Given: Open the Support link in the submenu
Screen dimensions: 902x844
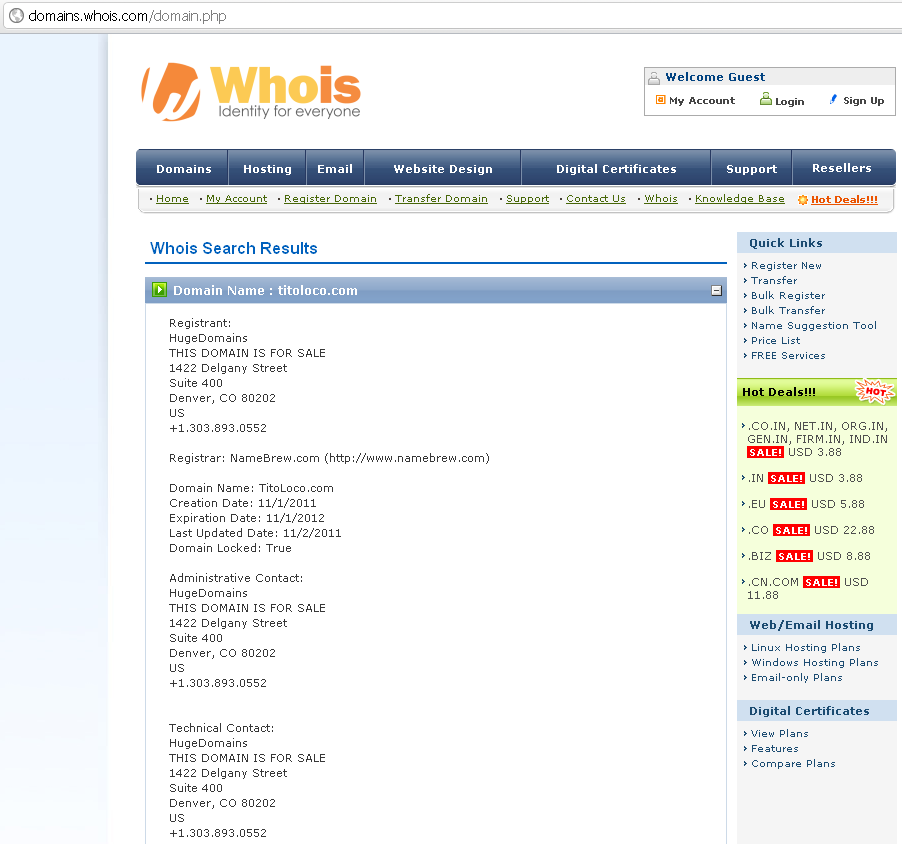Looking at the screenshot, I should 528,198.
